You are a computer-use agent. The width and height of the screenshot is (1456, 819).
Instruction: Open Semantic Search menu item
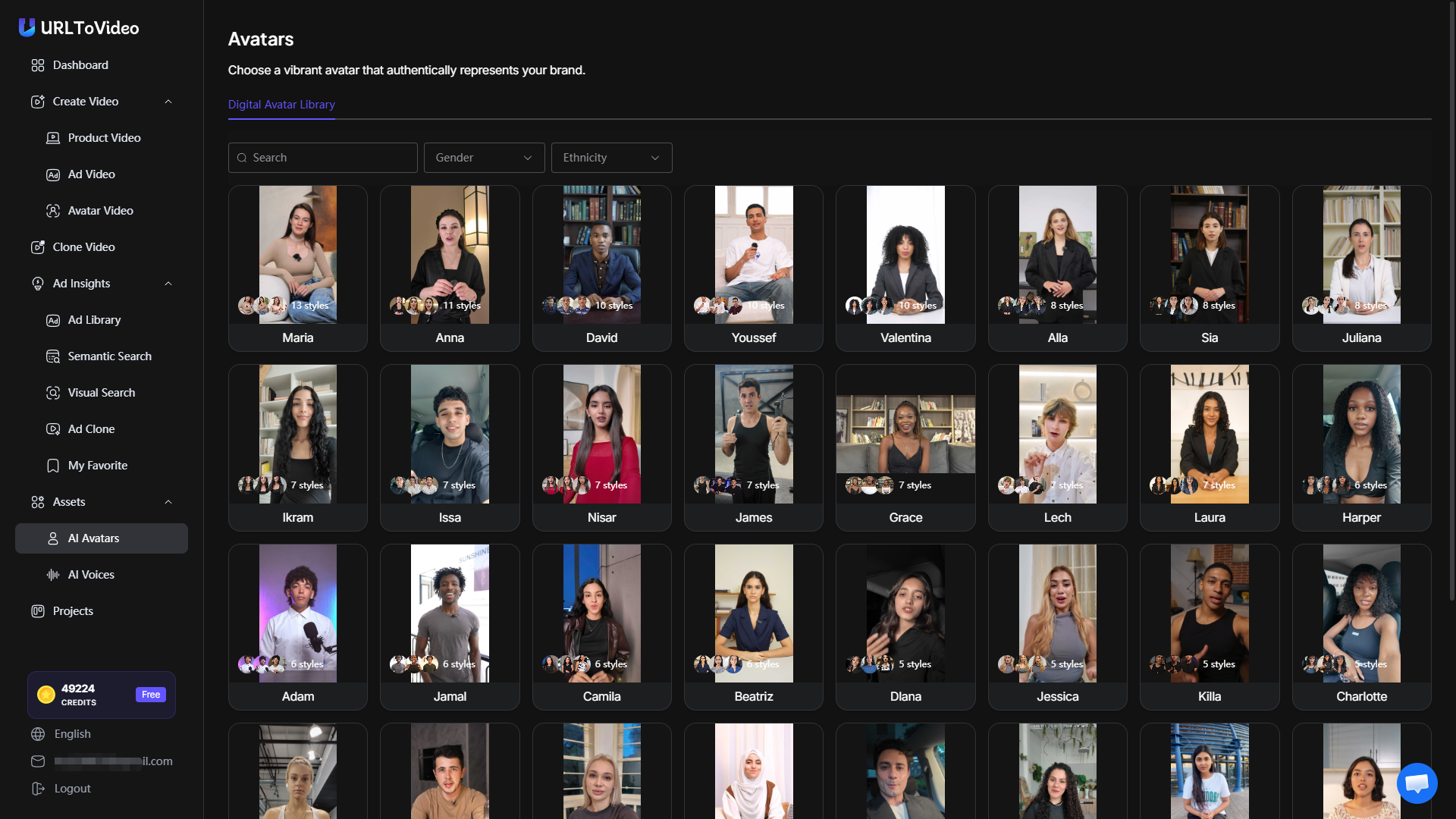[109, 356]
